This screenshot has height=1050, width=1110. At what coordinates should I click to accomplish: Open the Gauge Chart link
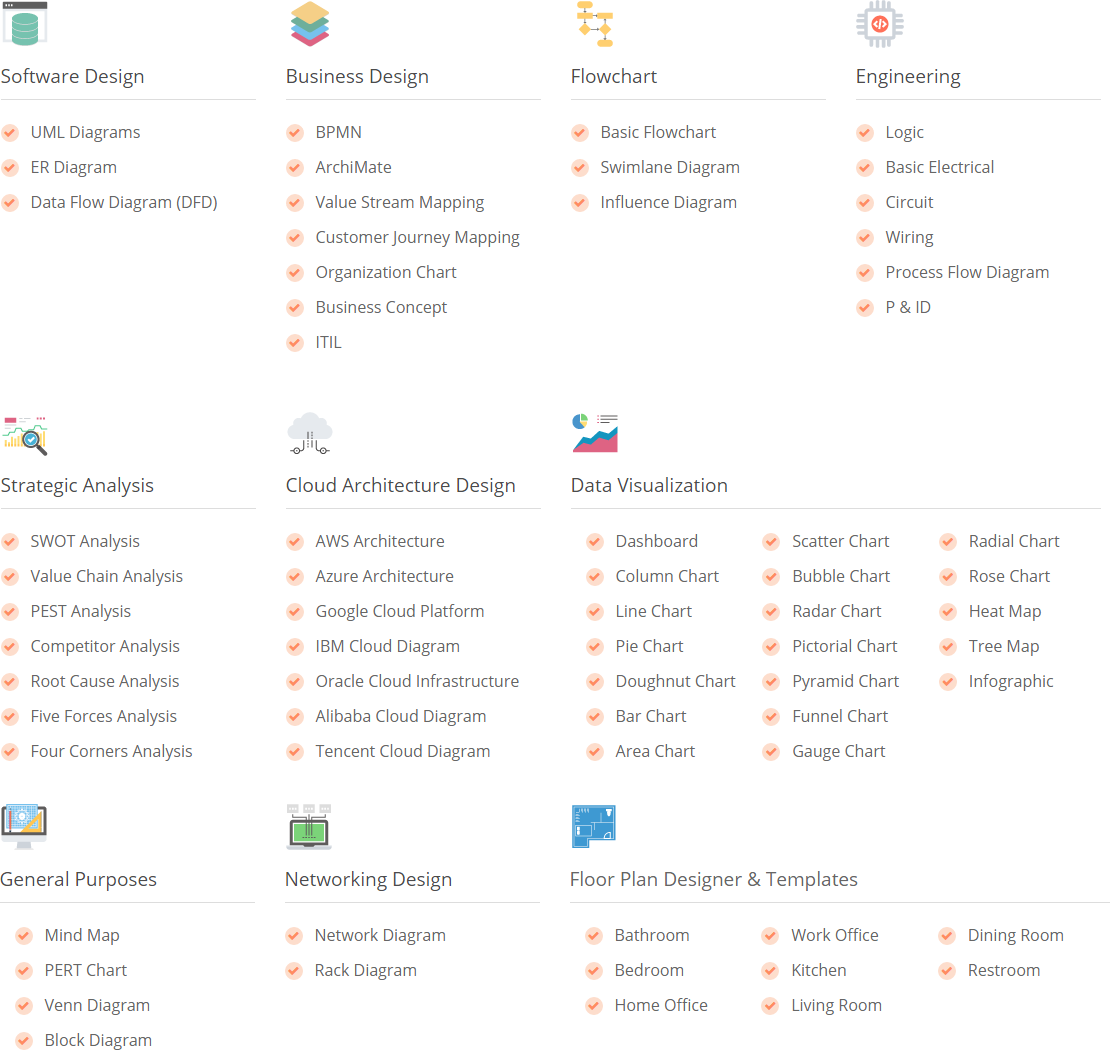pyautogui.click(x=839, y=751)
